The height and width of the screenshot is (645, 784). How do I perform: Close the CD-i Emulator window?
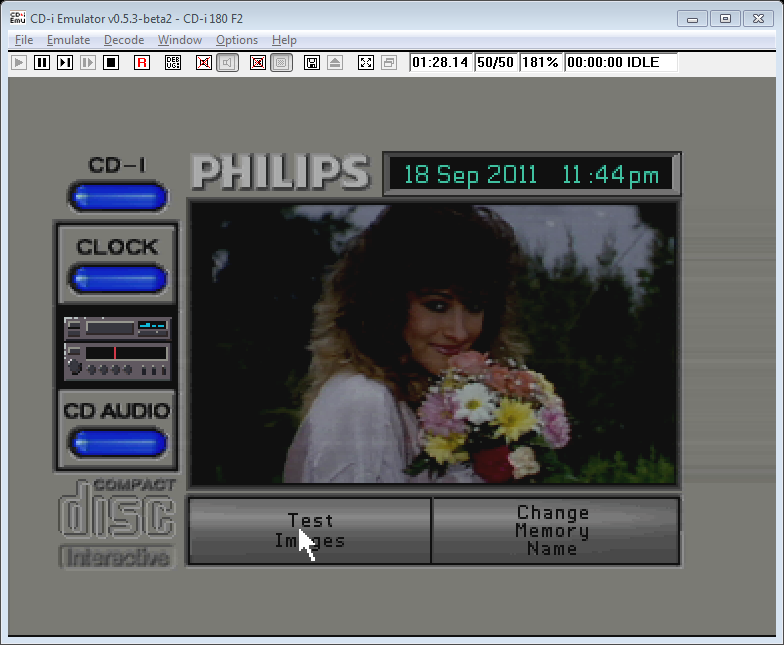758,19
